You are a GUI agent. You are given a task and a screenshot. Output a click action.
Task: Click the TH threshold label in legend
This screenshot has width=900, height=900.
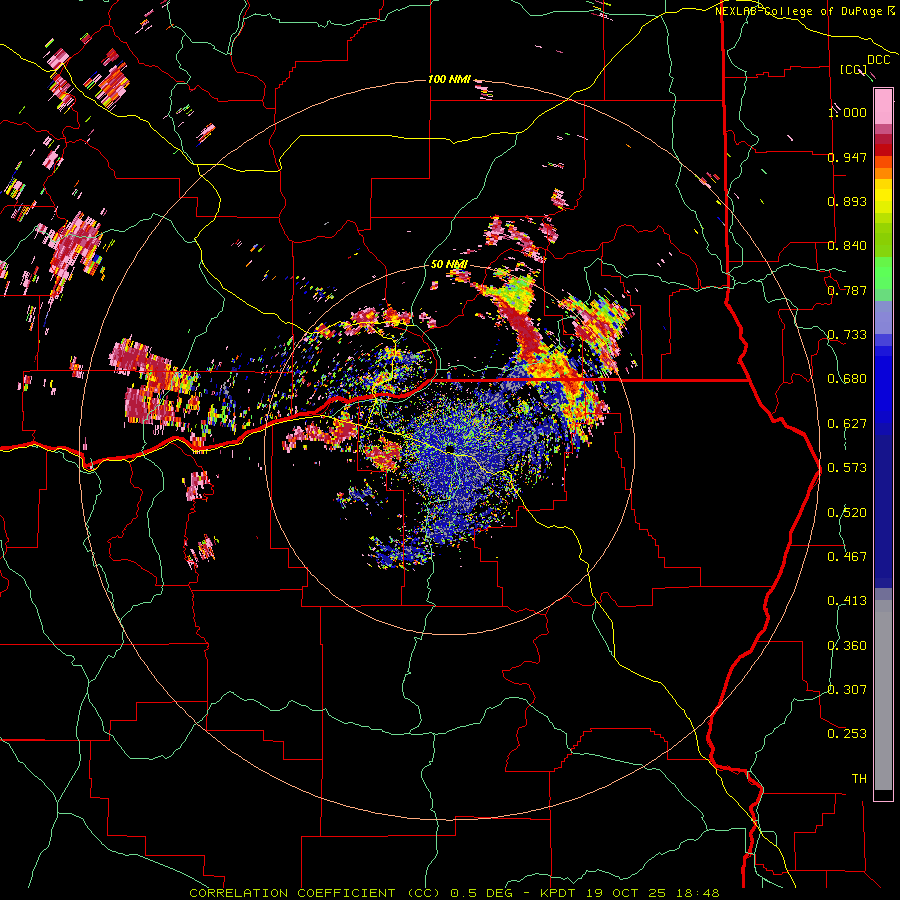859,779
